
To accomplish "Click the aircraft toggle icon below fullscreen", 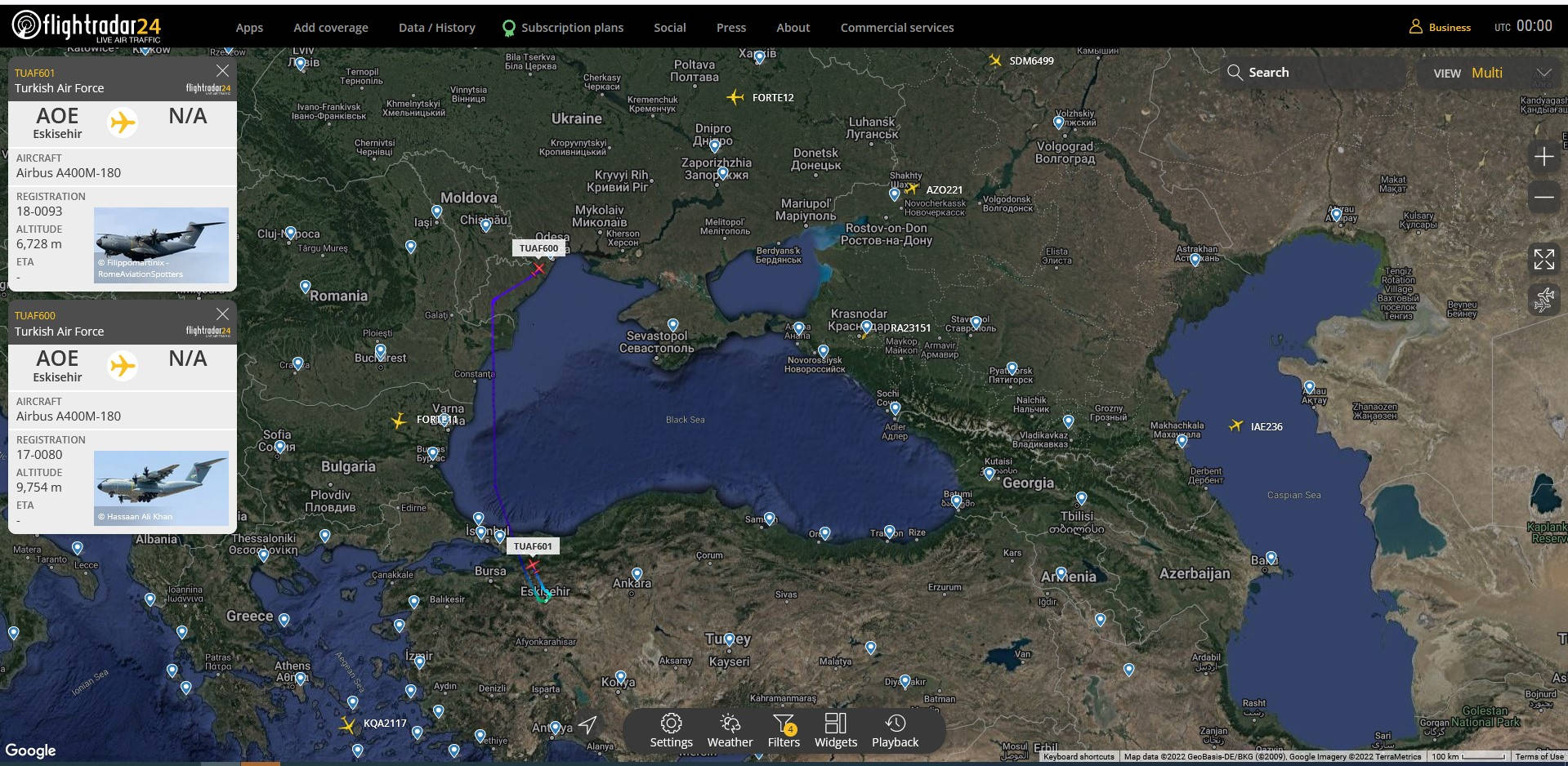I will (x=1543, y=300).
